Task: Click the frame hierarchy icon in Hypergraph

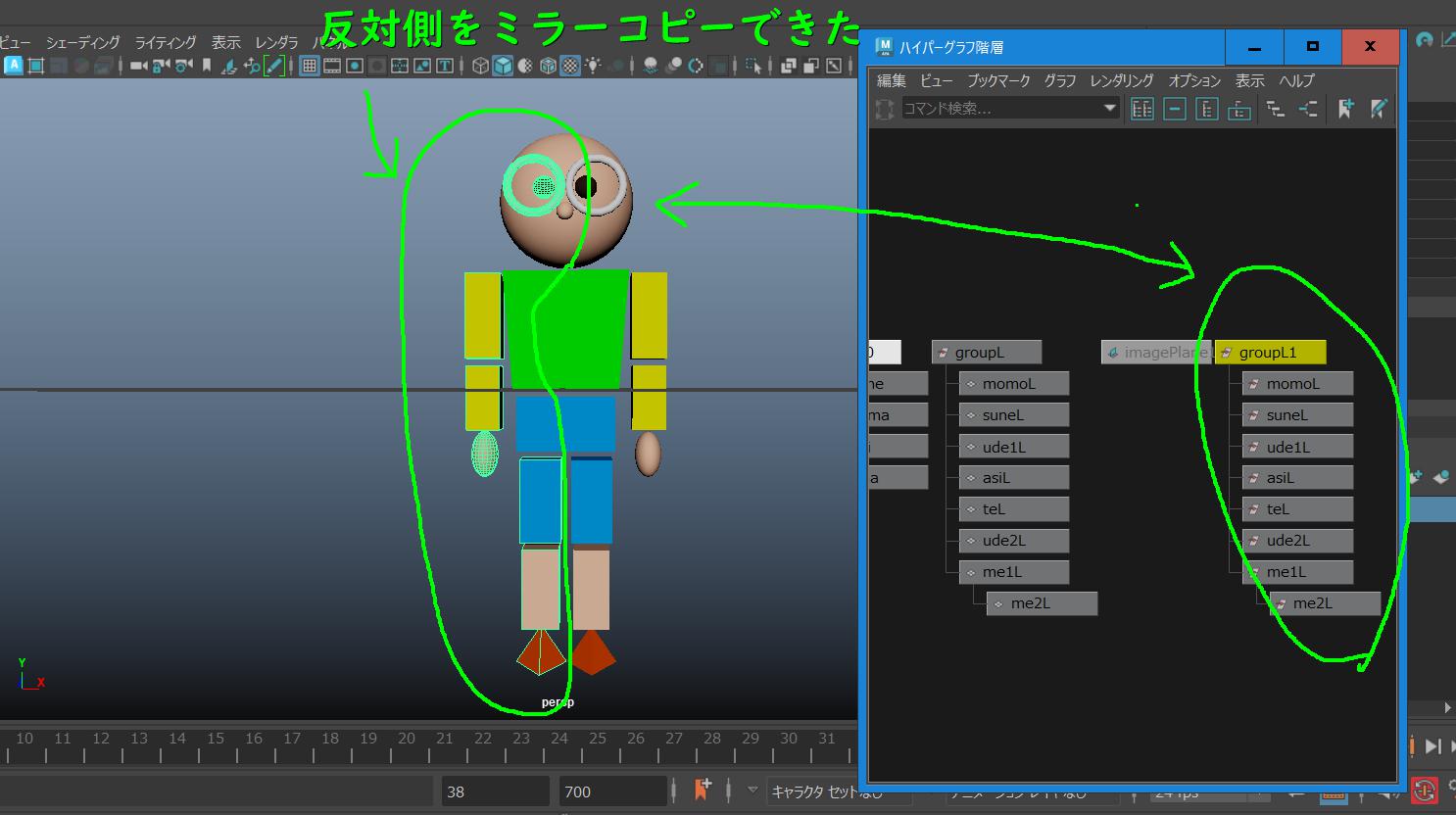Action: (x=1207, y=109)
